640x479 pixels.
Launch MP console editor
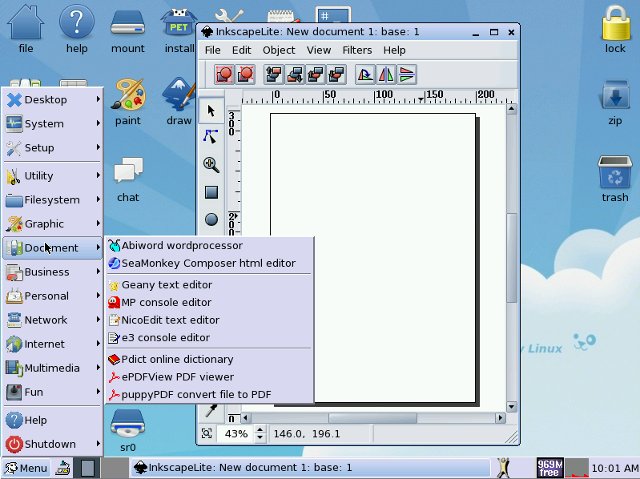[x=209, y=302]
